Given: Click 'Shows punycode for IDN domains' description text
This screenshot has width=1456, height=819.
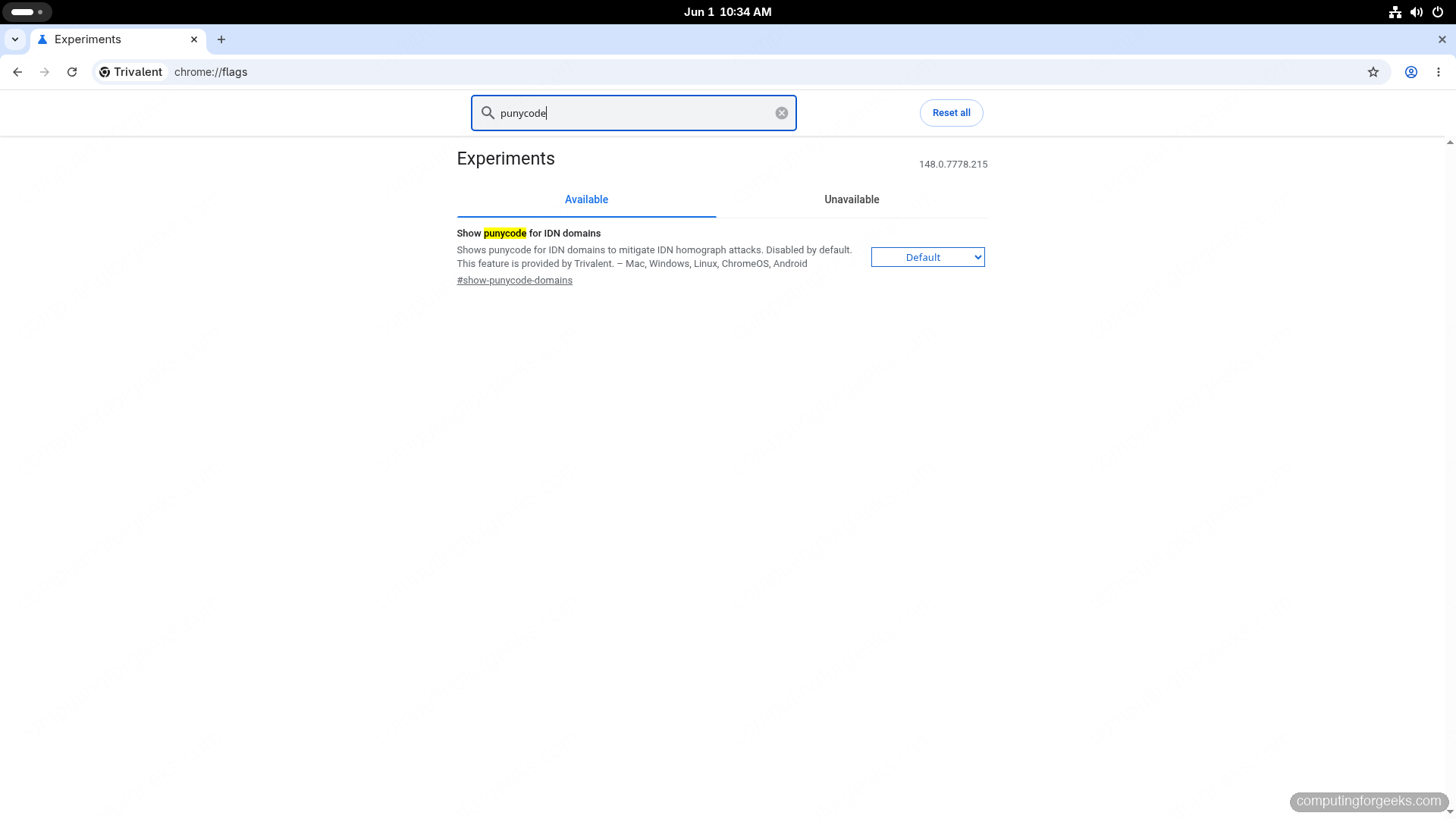Looking at the screenshot, I should (x=654, y=257).
